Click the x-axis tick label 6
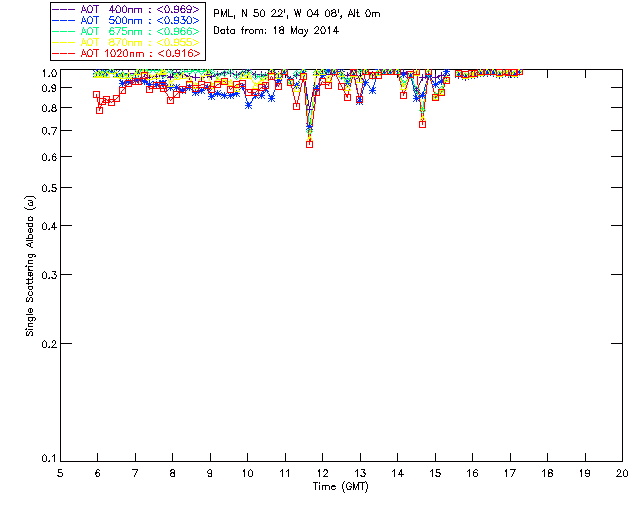 [98, 473]
